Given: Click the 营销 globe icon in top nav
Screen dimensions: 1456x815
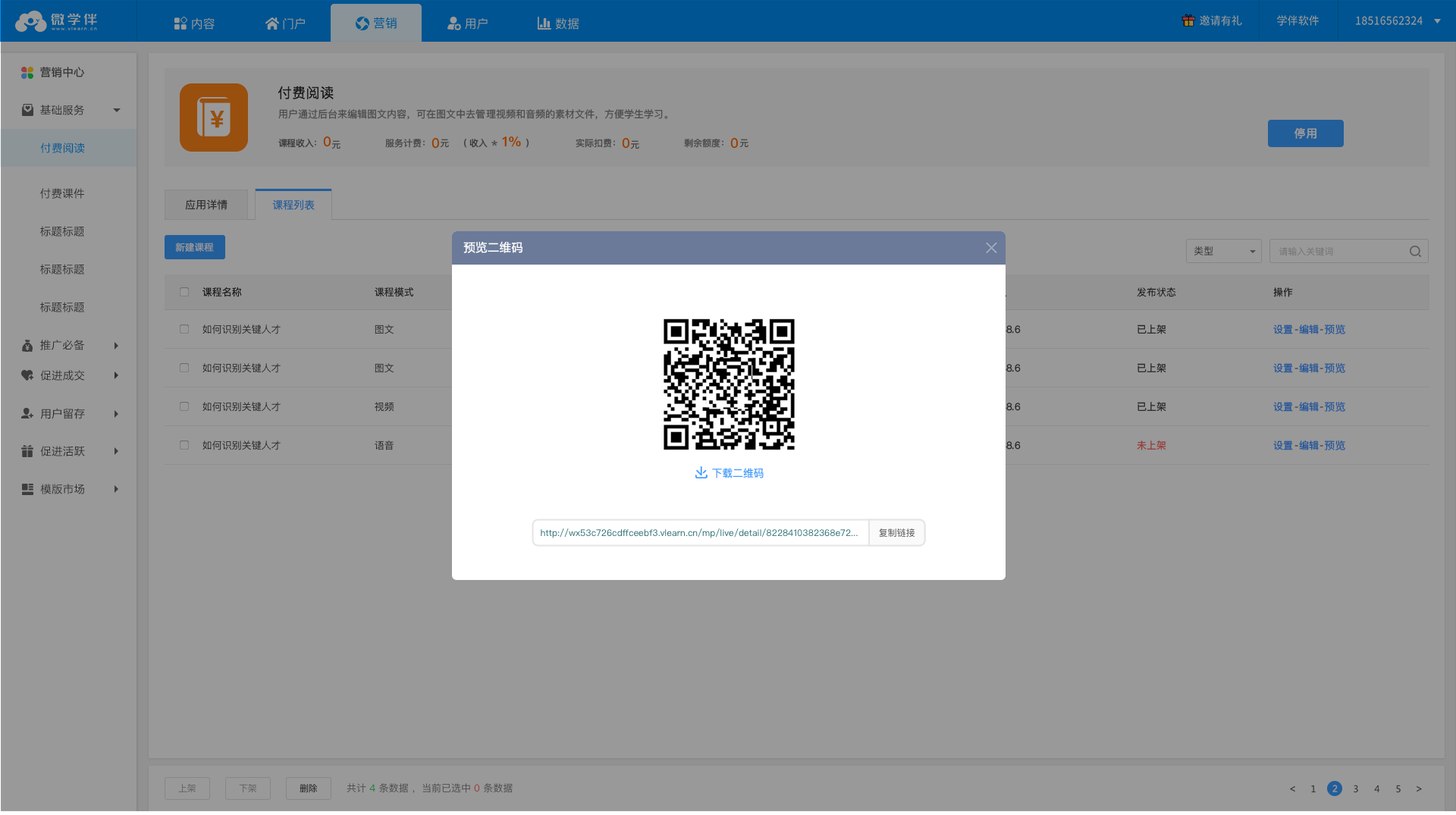Looking at the screenshot, I should (362, 24).
